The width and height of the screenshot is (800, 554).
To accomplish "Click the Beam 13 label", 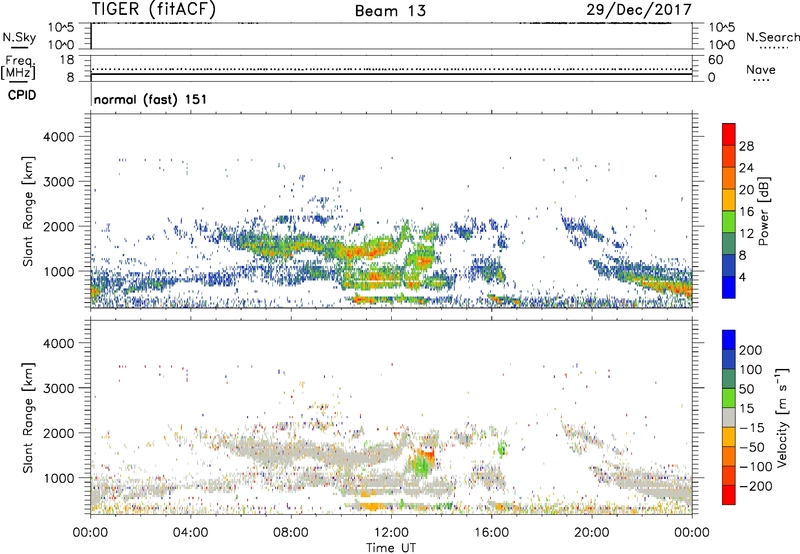I will click(390, 11).
